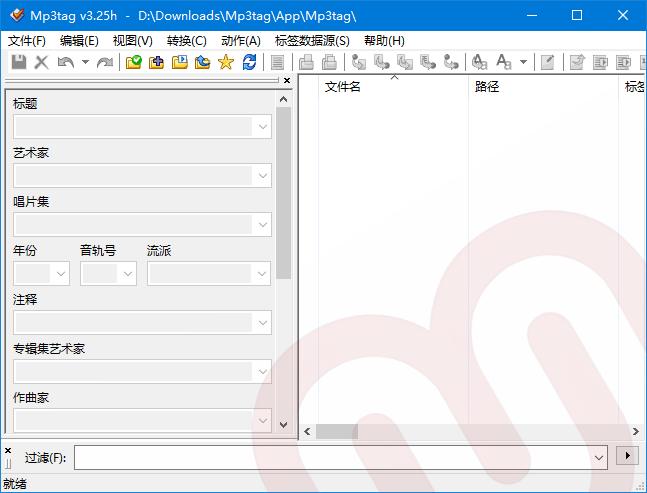Expand the 唱片集 field dropdown
647x493 pixels.
point(263,225)
